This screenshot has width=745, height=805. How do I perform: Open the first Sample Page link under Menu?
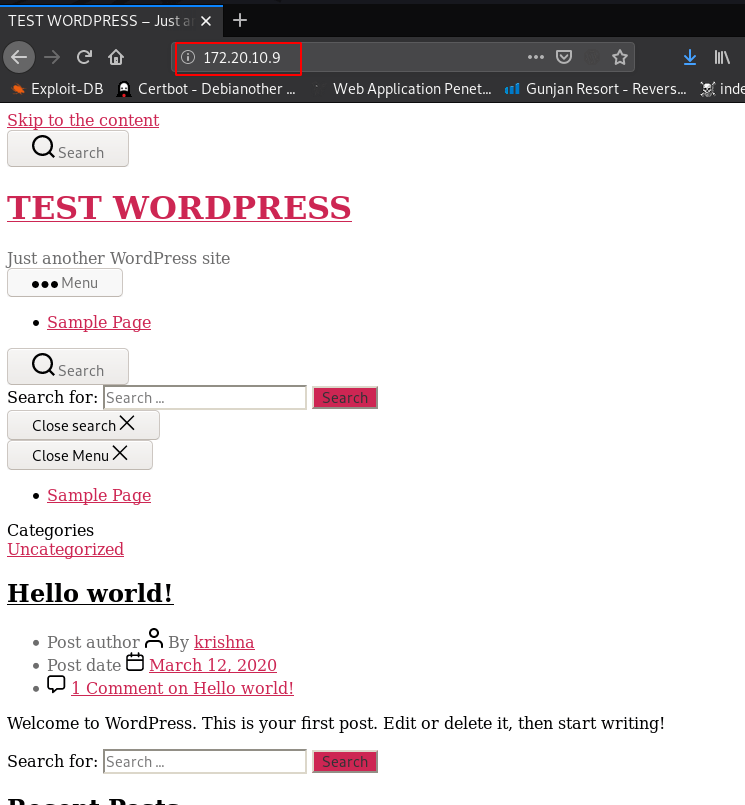(x=99, y=322)
